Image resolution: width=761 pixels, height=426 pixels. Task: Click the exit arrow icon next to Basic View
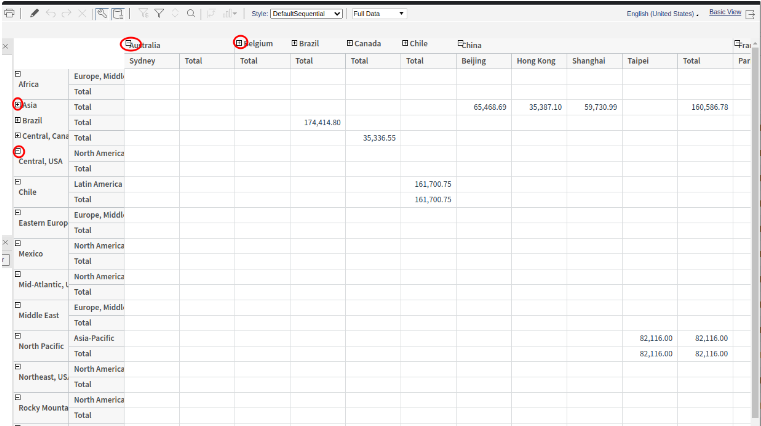pos(750,14)
